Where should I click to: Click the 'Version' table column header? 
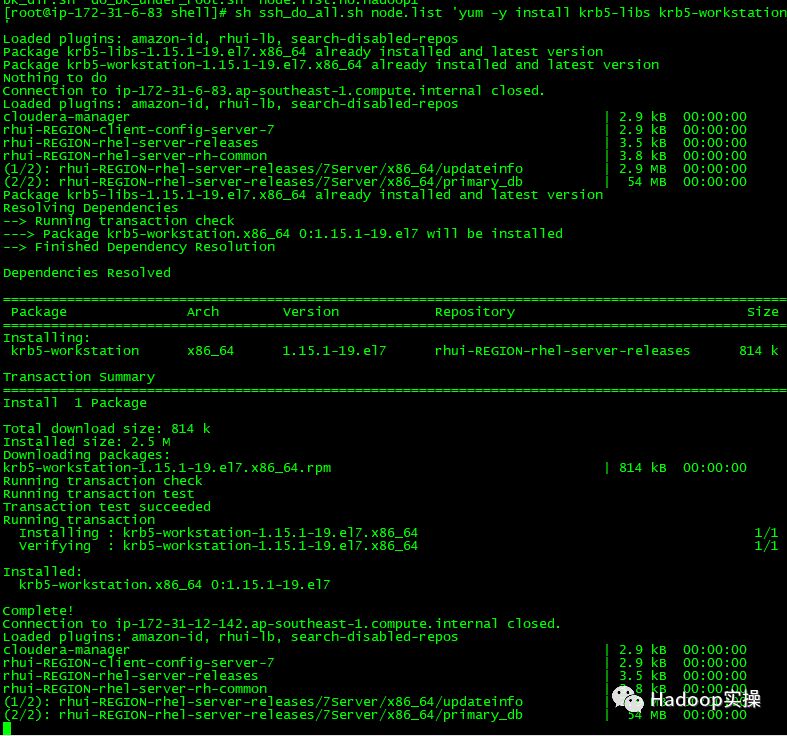pyautogui.click(x=311, y=312)
